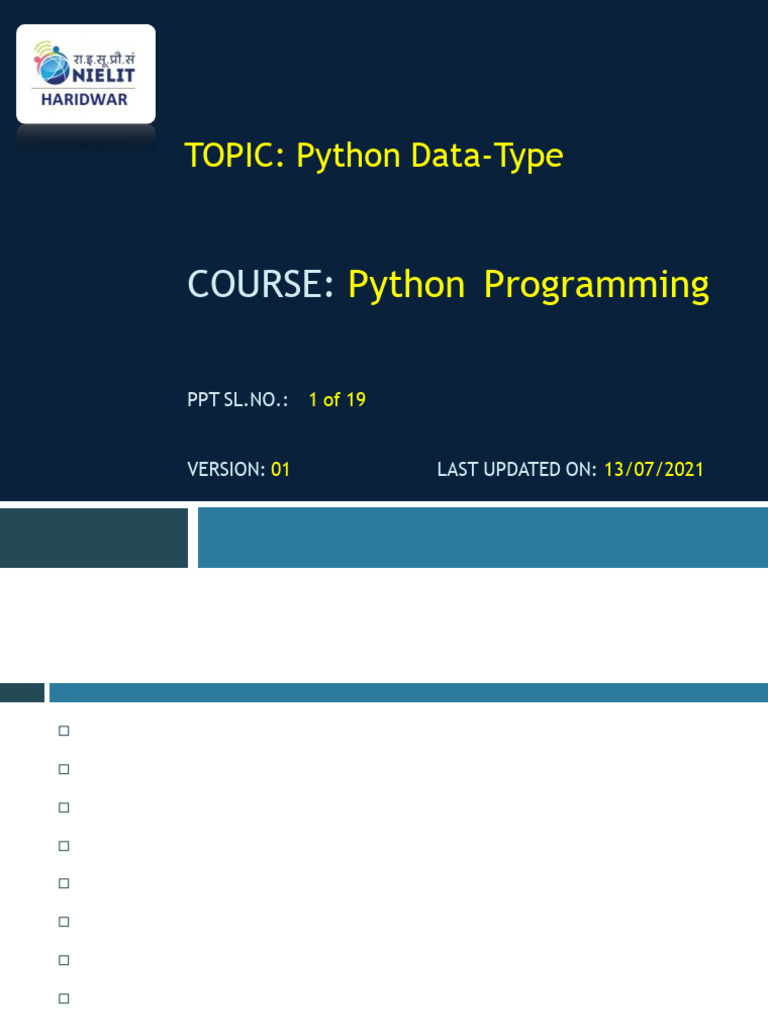768x1024 pixels.
Task: Tick the fourth square bullet in the list
Action: [64, 845]
